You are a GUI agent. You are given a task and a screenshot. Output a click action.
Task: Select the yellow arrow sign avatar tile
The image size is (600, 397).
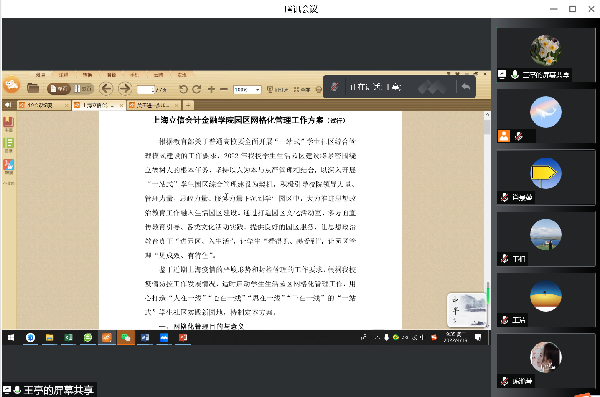546,177
